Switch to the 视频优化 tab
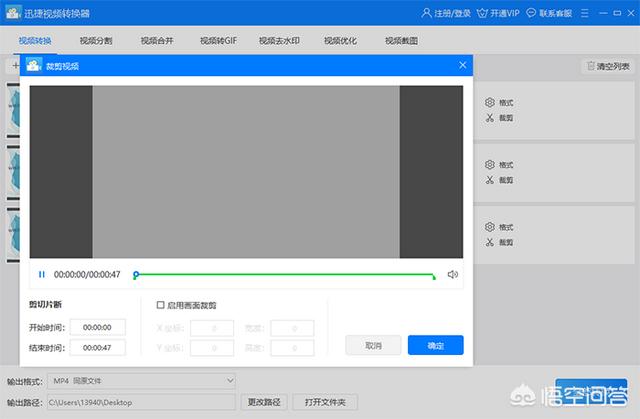This screenshot has height=419, width=640. point(340,40)
